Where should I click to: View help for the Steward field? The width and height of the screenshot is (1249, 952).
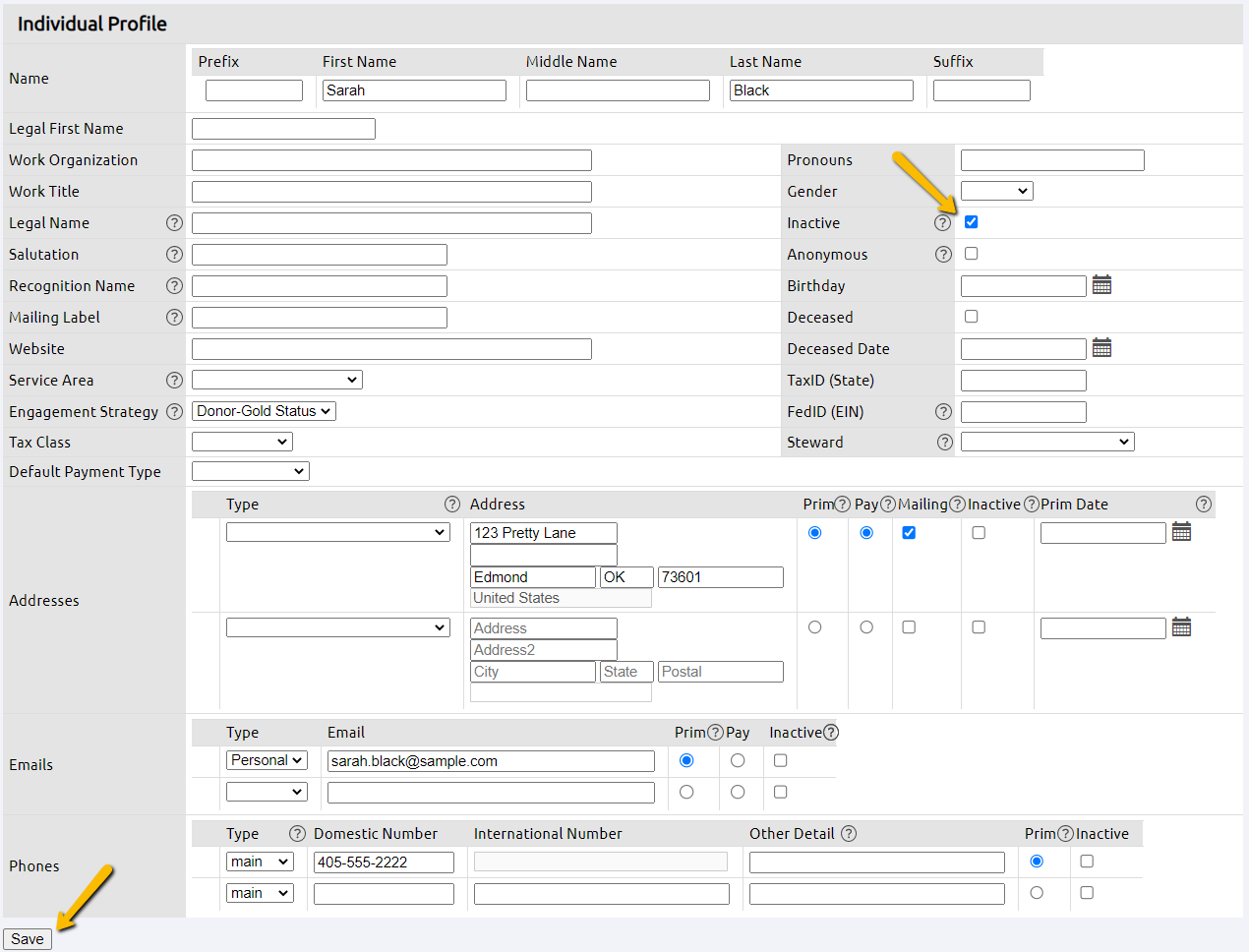coord(943,442)
